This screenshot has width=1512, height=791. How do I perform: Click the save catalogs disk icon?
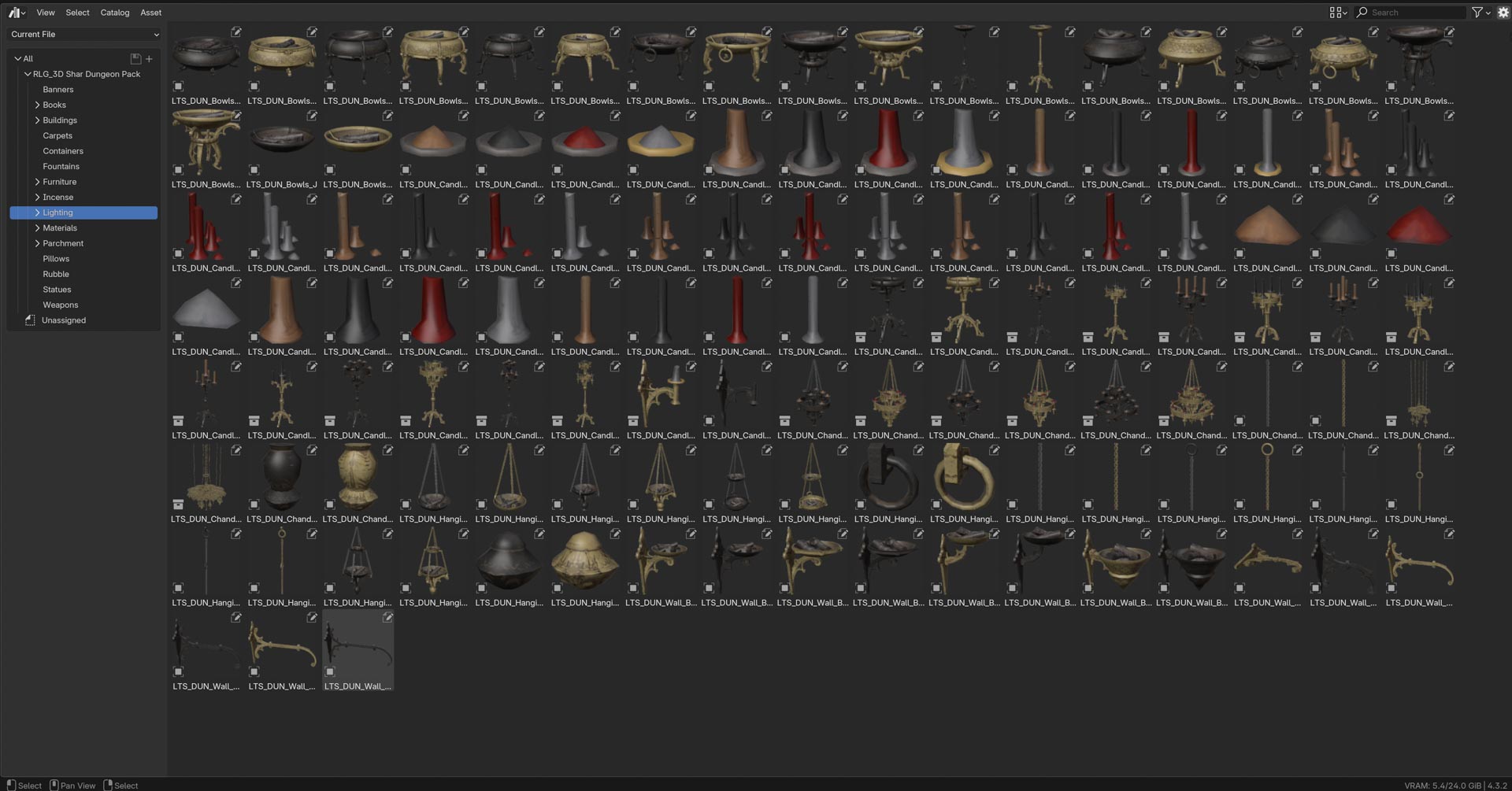[135, 59]
